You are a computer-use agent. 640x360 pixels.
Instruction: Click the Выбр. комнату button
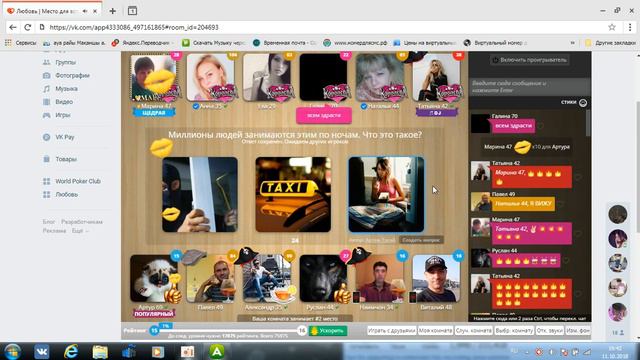click(x=514, y=331)
